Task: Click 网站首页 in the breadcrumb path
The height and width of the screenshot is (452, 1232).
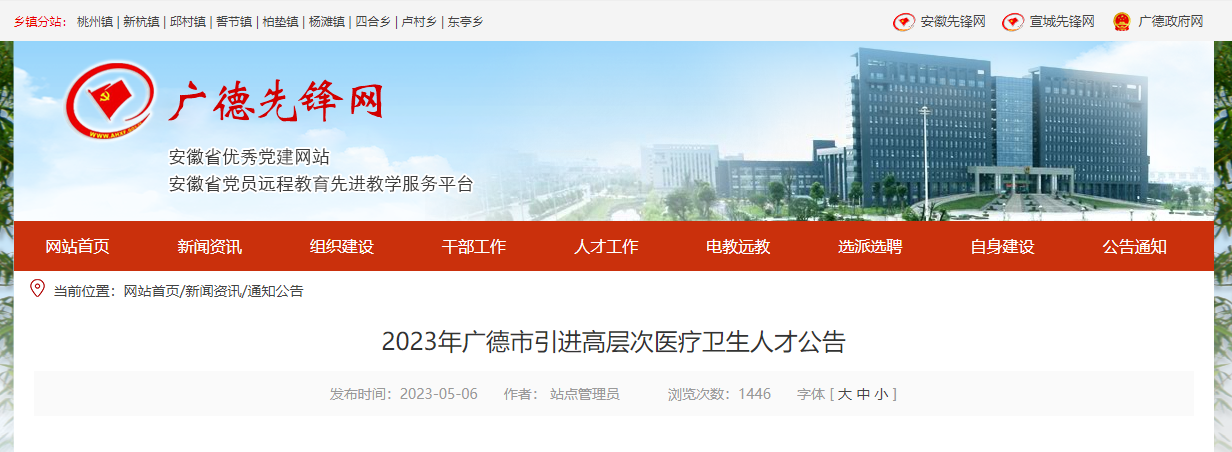Action: coord(151,291)
